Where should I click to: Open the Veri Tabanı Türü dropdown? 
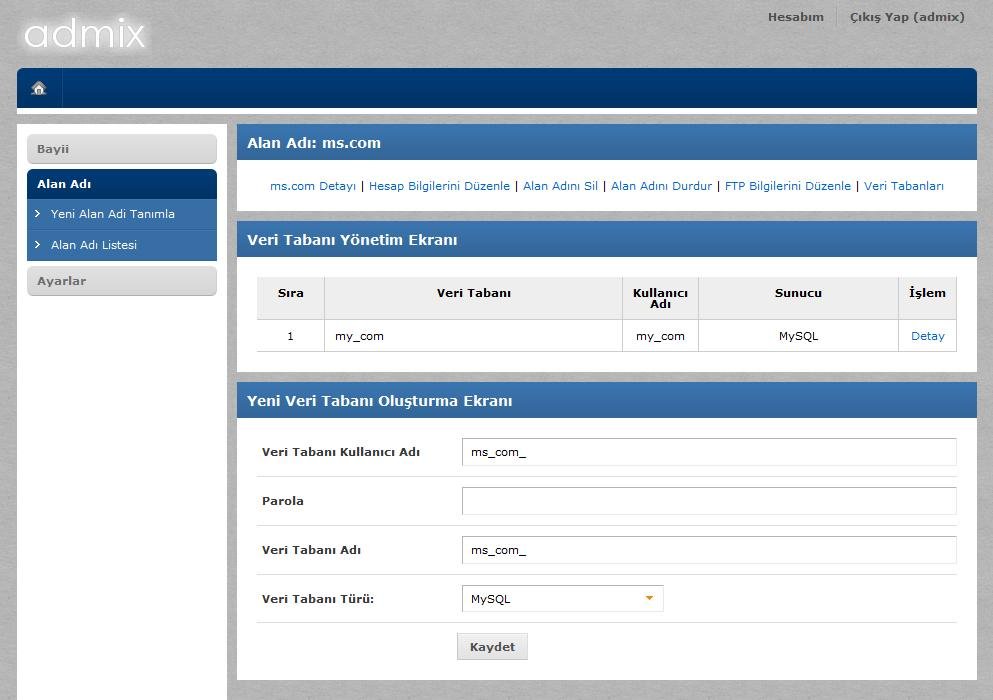click(x=651, y=598)
